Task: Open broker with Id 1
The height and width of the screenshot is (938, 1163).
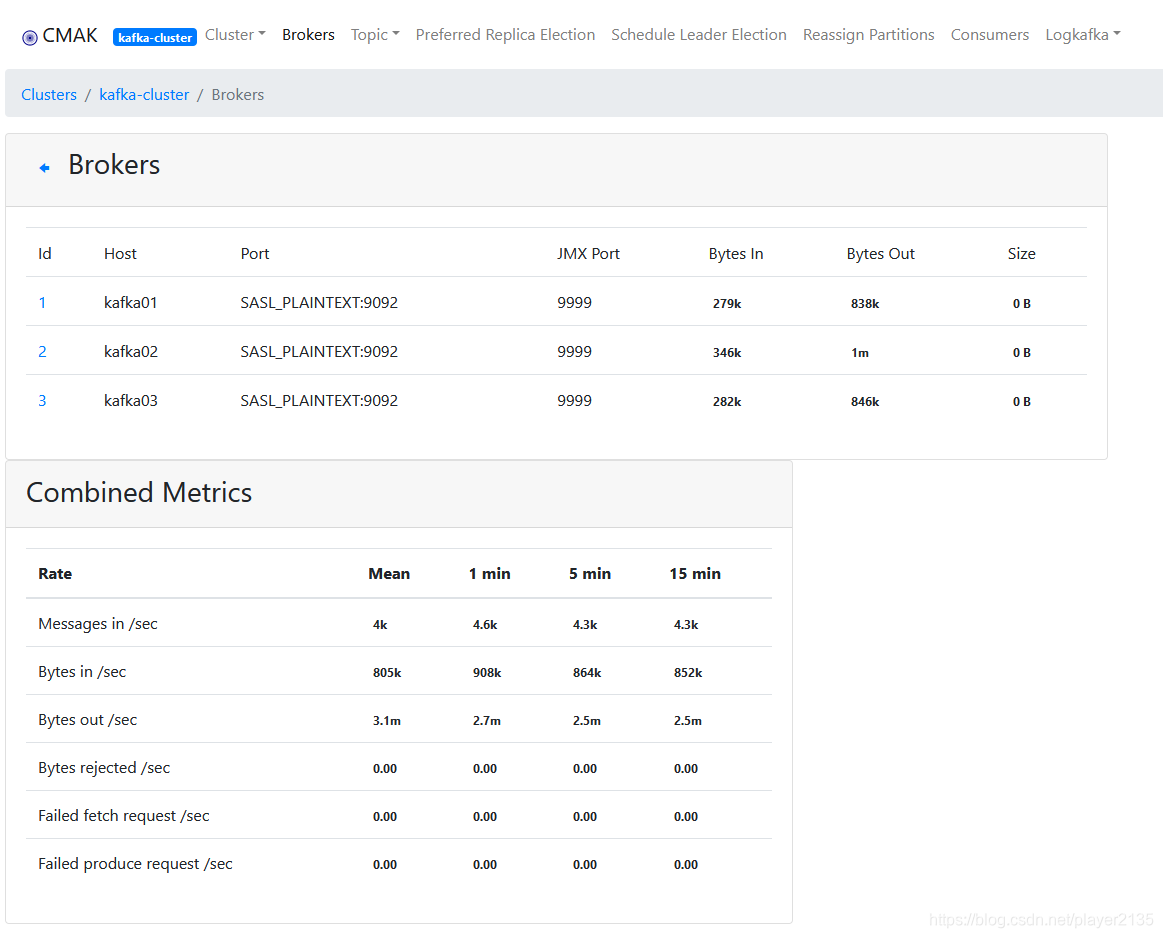Action: coord(42,302)
